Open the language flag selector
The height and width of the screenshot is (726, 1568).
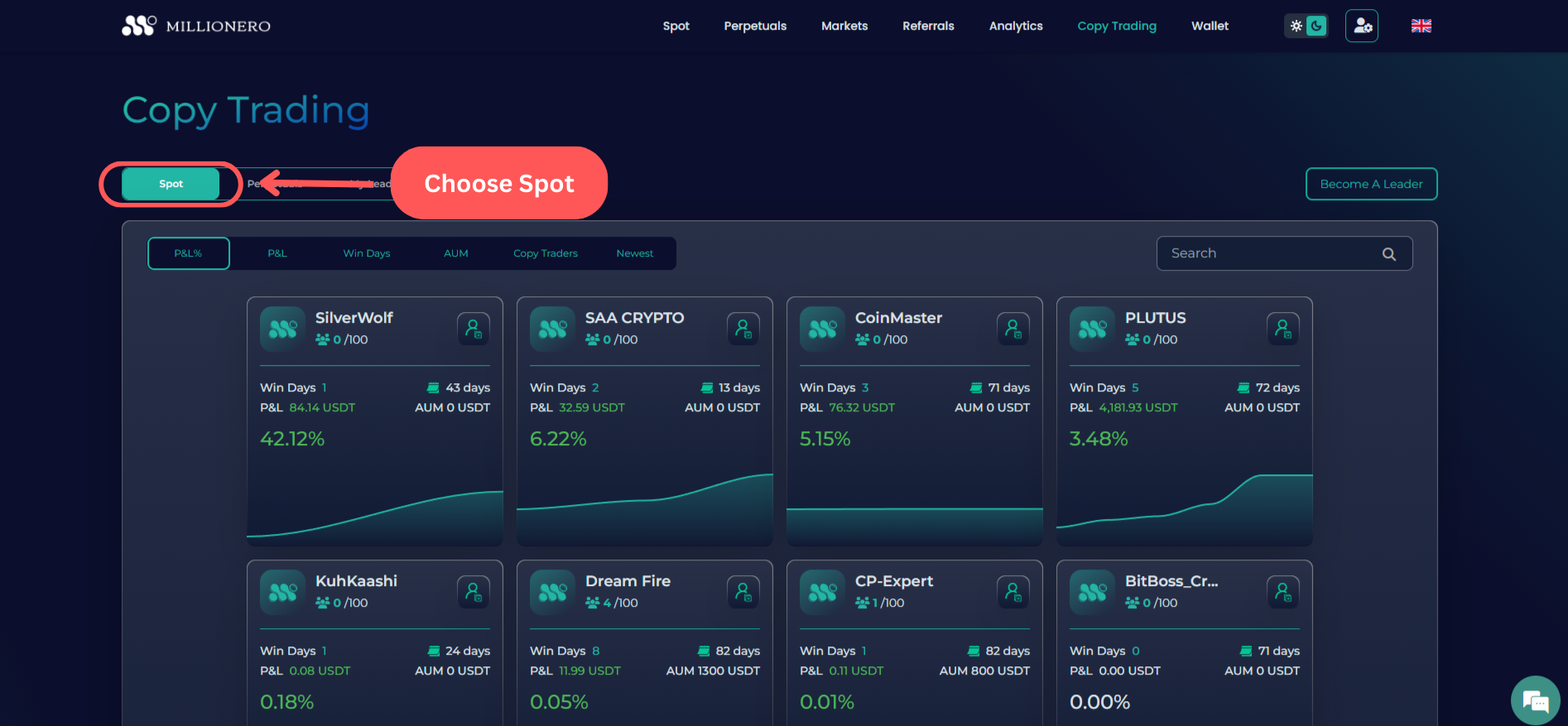coord(1421,26)
